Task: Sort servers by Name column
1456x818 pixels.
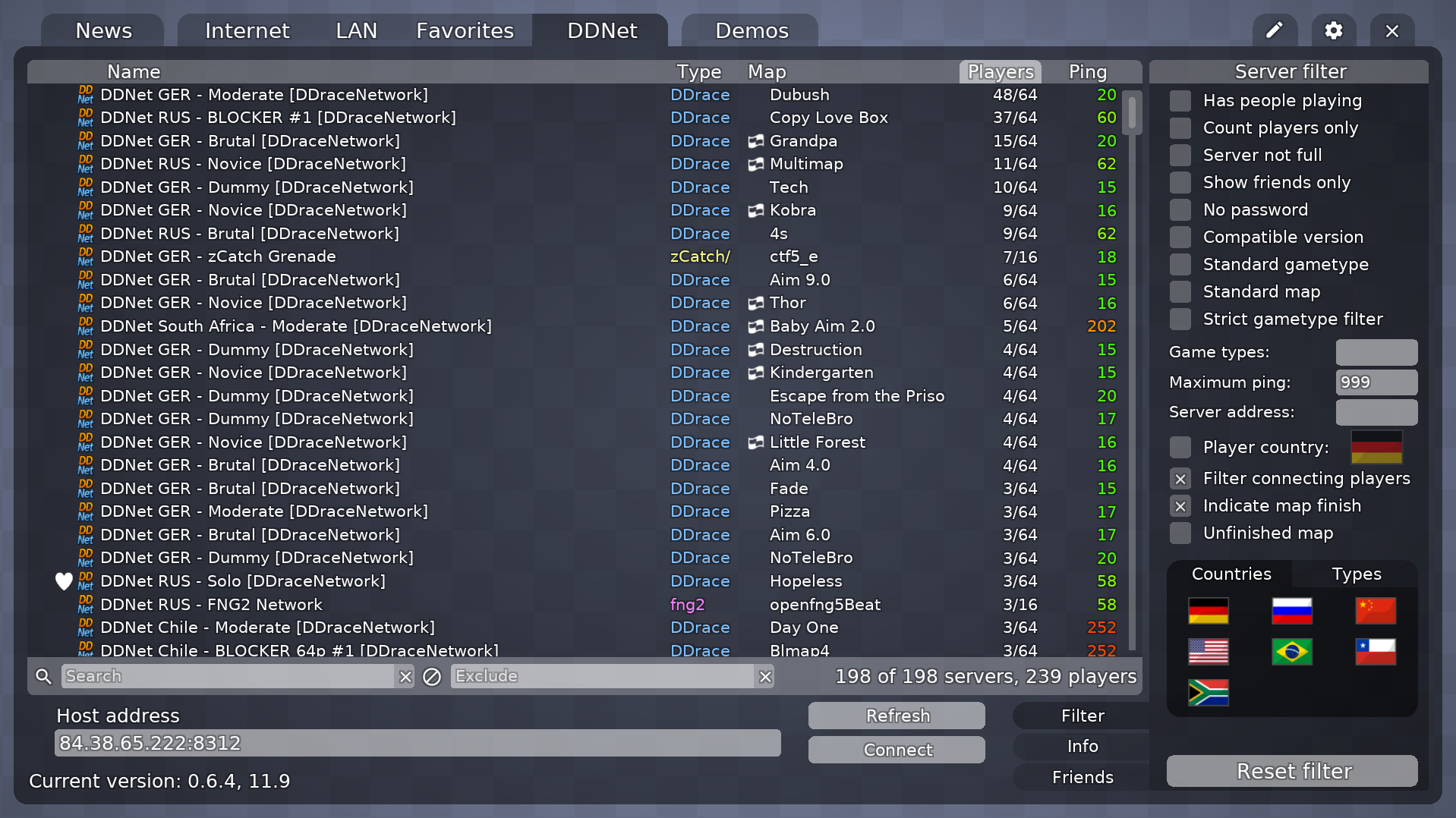Action: pyautogui.click(x=134, y=71)
